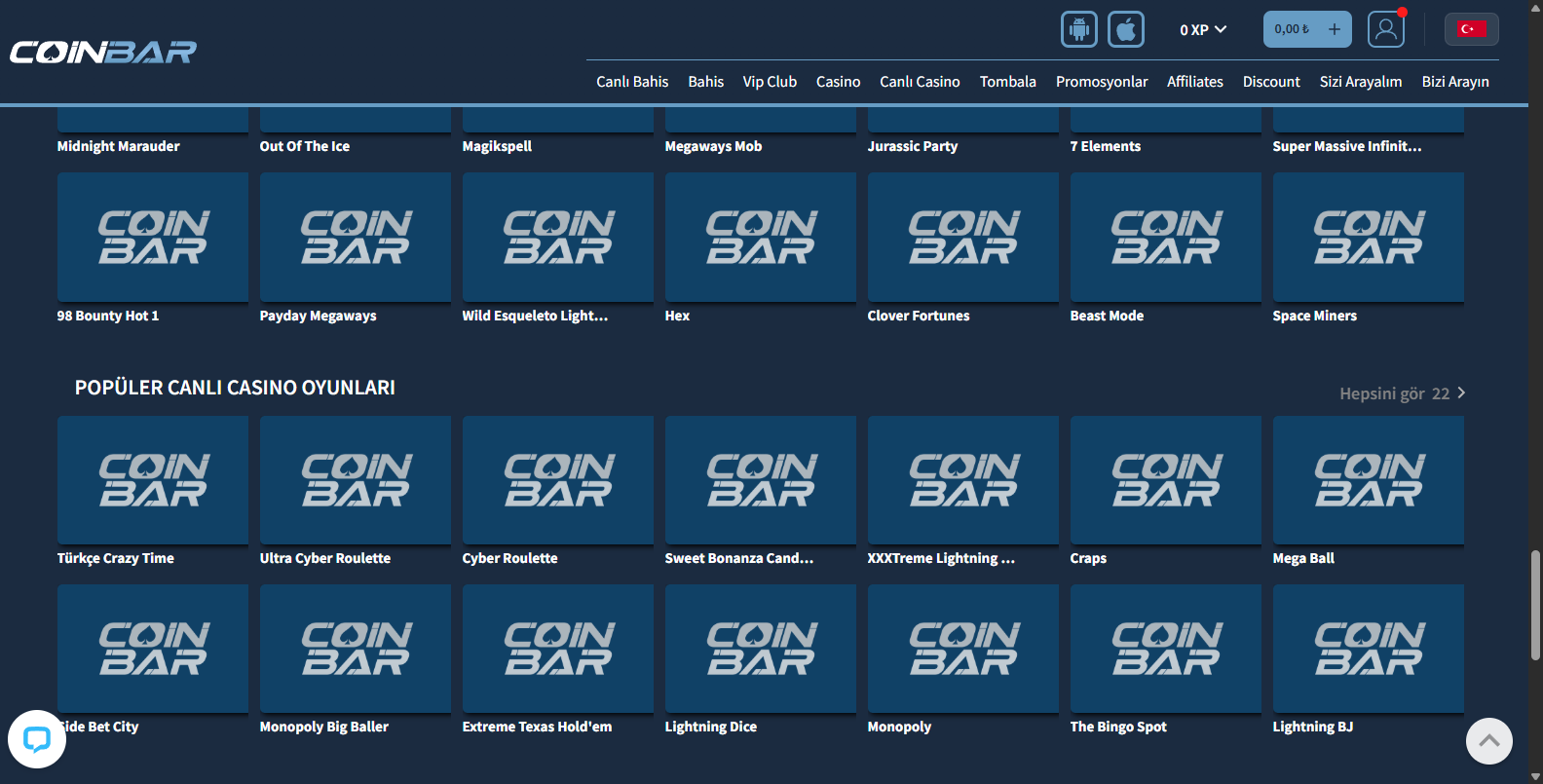This screenshot has width=1543, height=784.
Task: Click Sizi Arayalım in navigation
Action: pyautogui.click(x=1361, y=82)
